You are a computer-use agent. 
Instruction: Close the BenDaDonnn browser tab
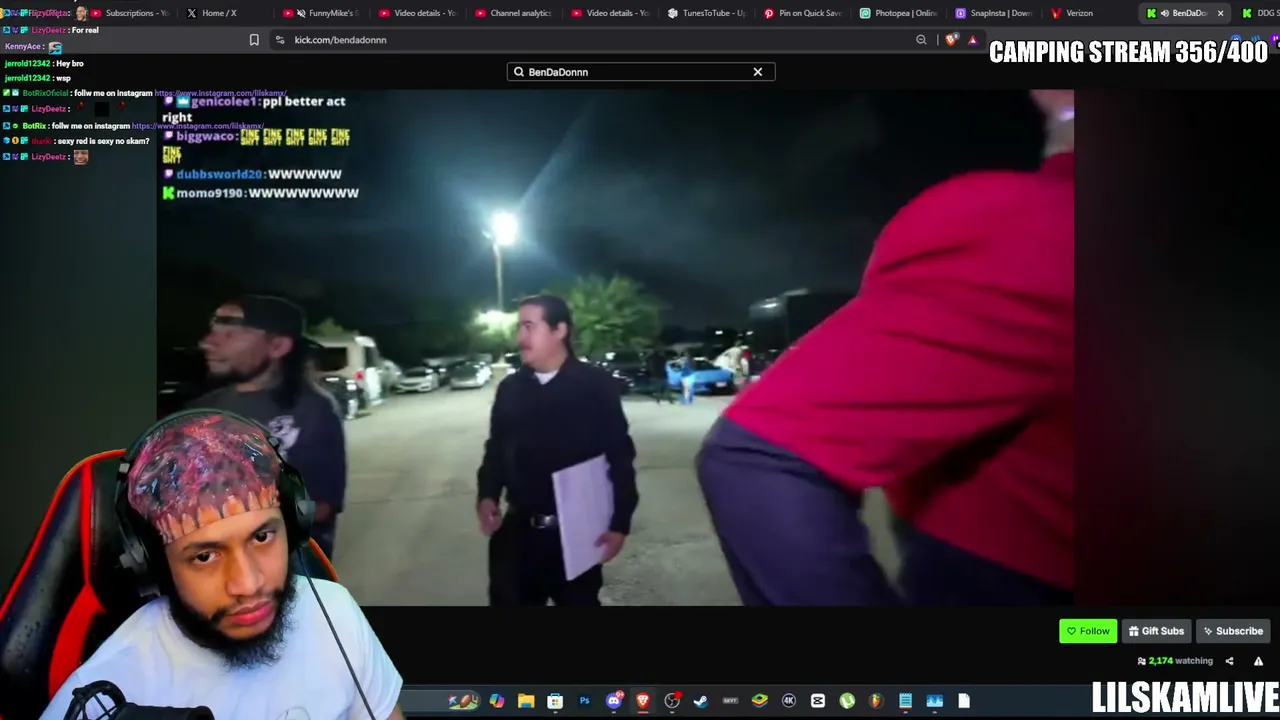1220,13
